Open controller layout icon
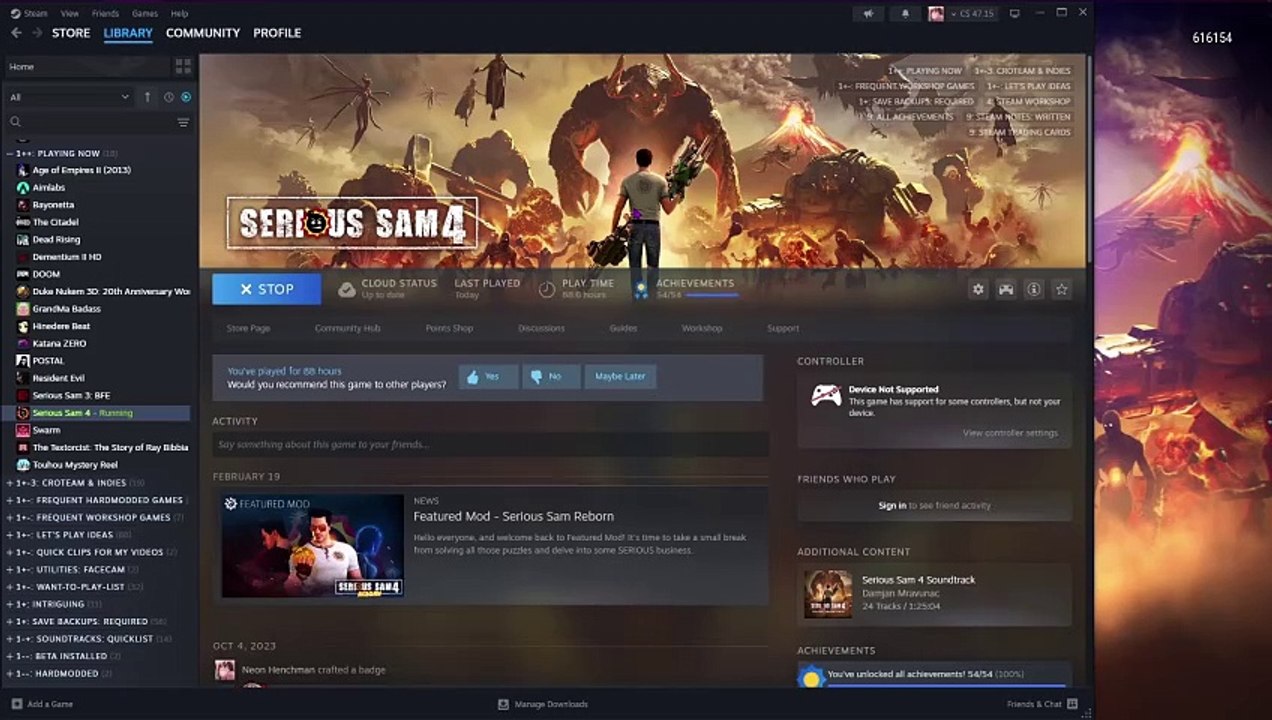The height and width of the screenshot is (720, 1272). (x=1006, y=289)
